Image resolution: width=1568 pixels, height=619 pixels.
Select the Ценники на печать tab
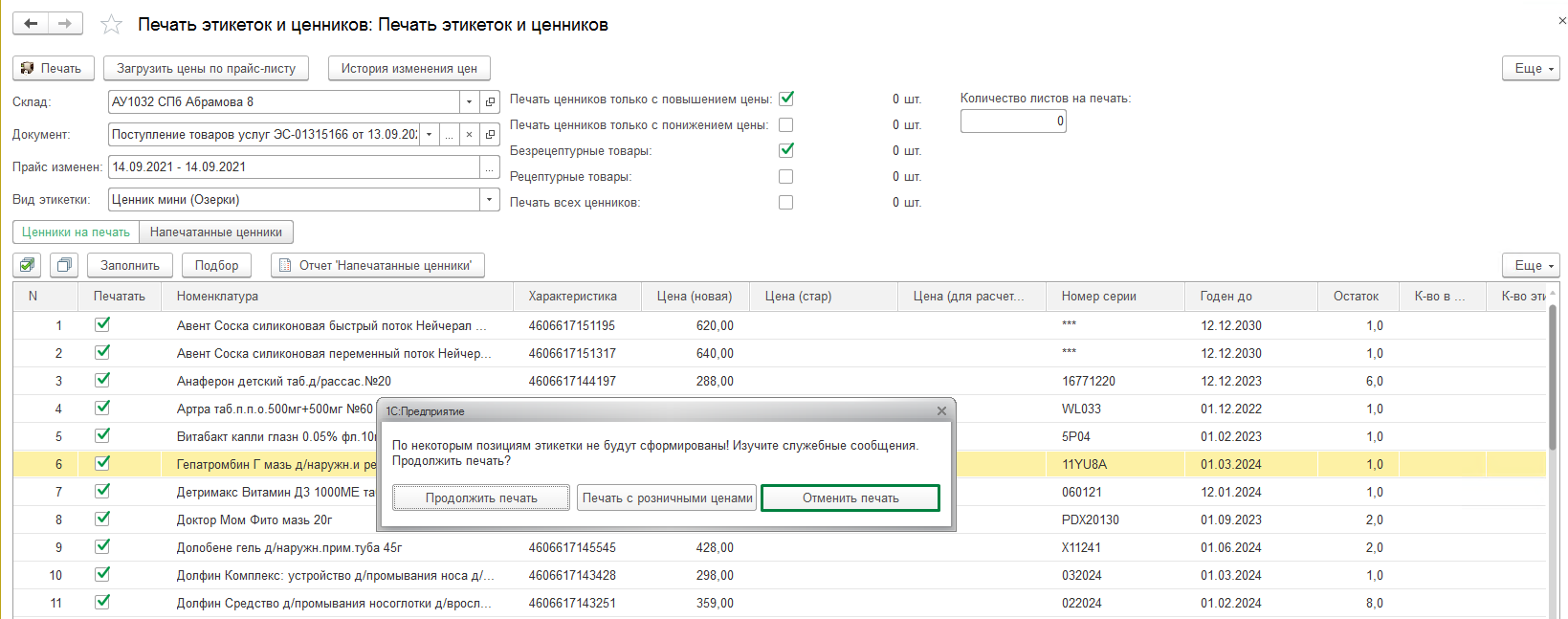(x=76, y=232)
